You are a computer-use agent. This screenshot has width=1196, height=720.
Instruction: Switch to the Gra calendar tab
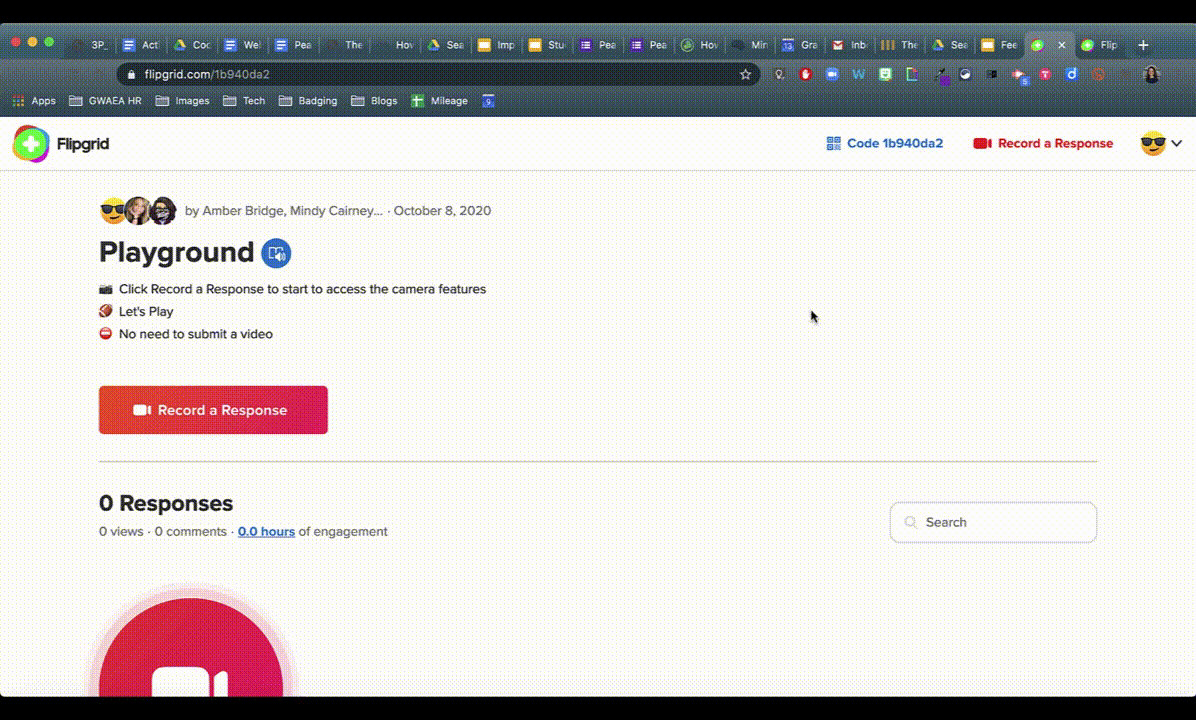tap(800, 45)
